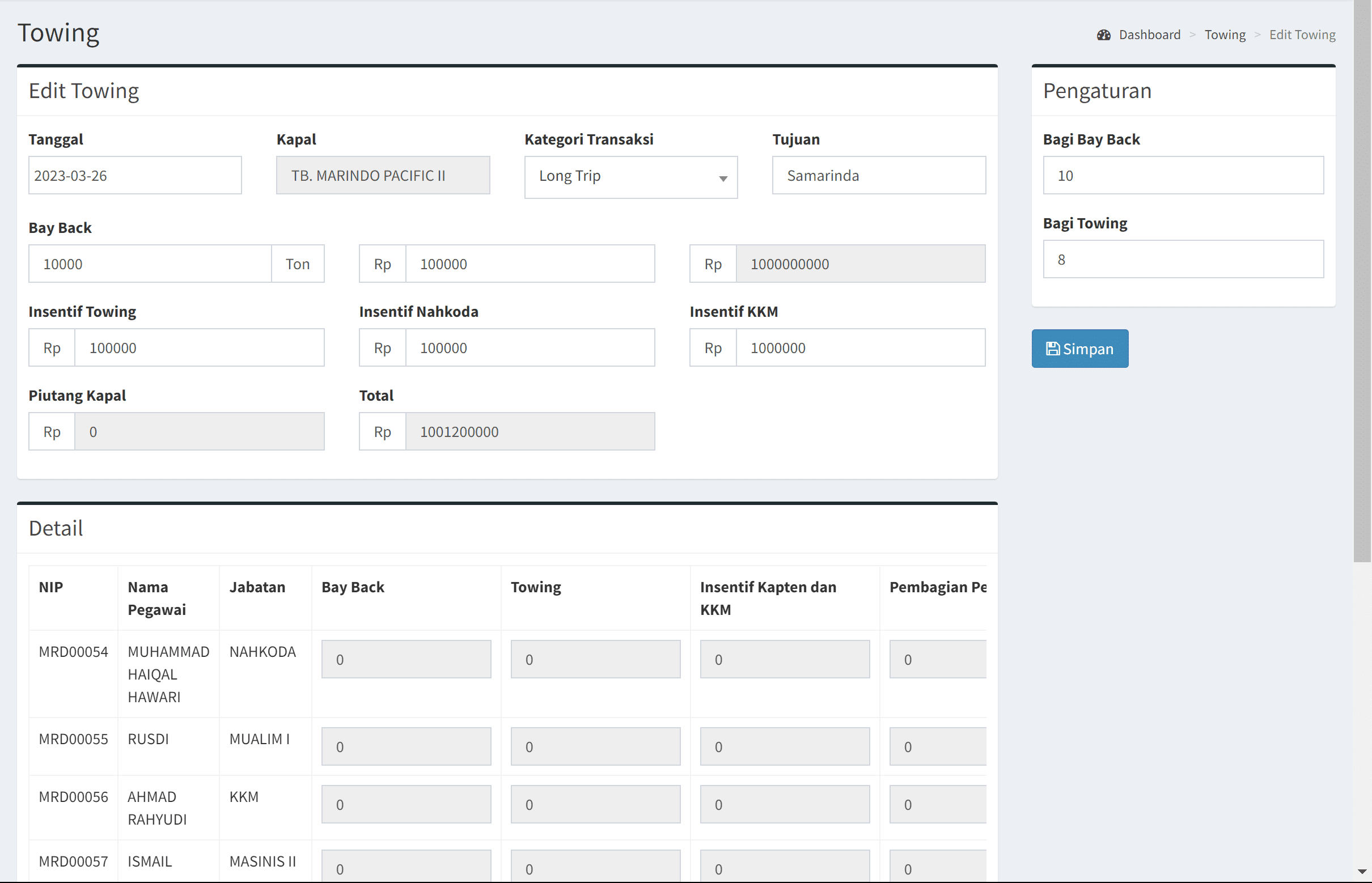
Task: Open the Kategori Transaksi dropdown
Action: [630, 177]
